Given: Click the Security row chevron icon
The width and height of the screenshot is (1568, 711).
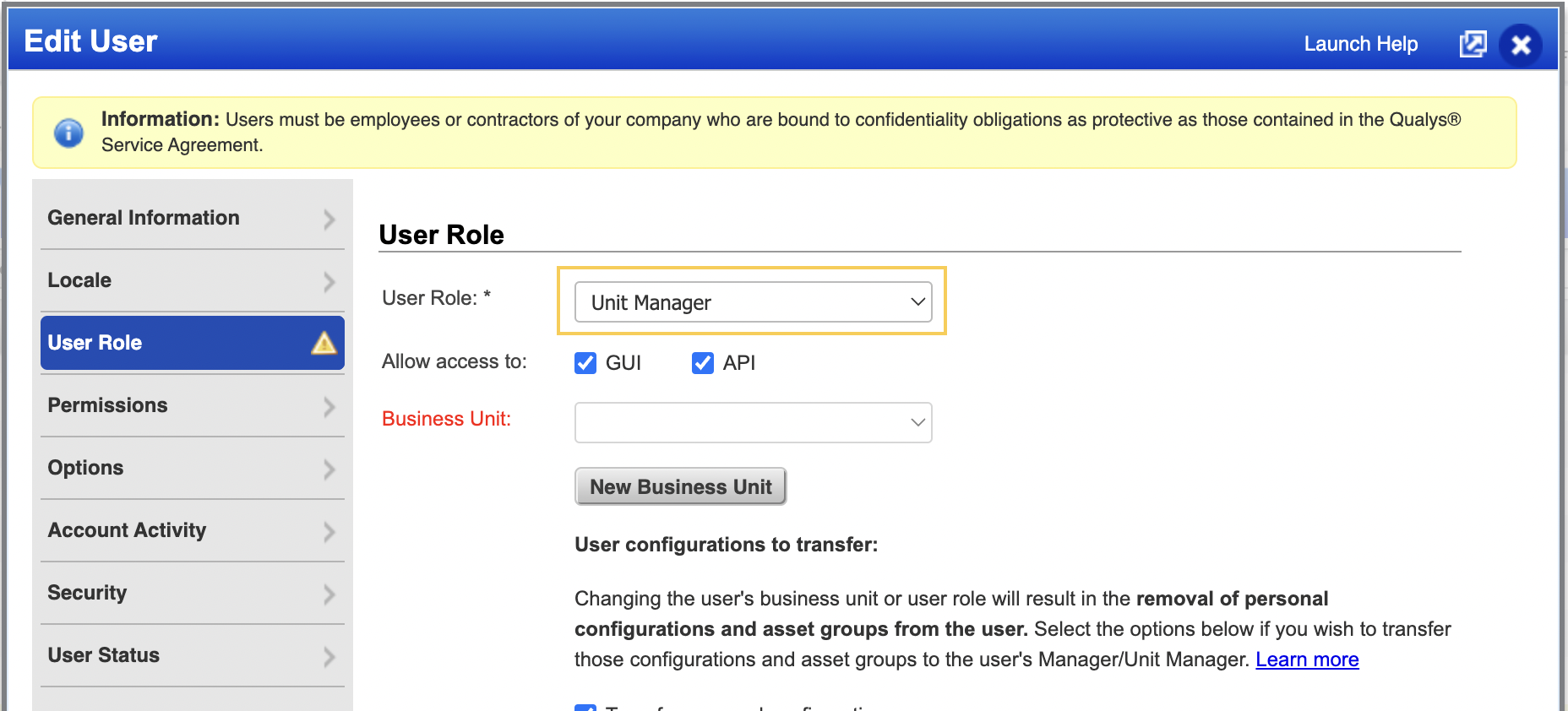Looking at the screenshot, I should pos(329,594).
